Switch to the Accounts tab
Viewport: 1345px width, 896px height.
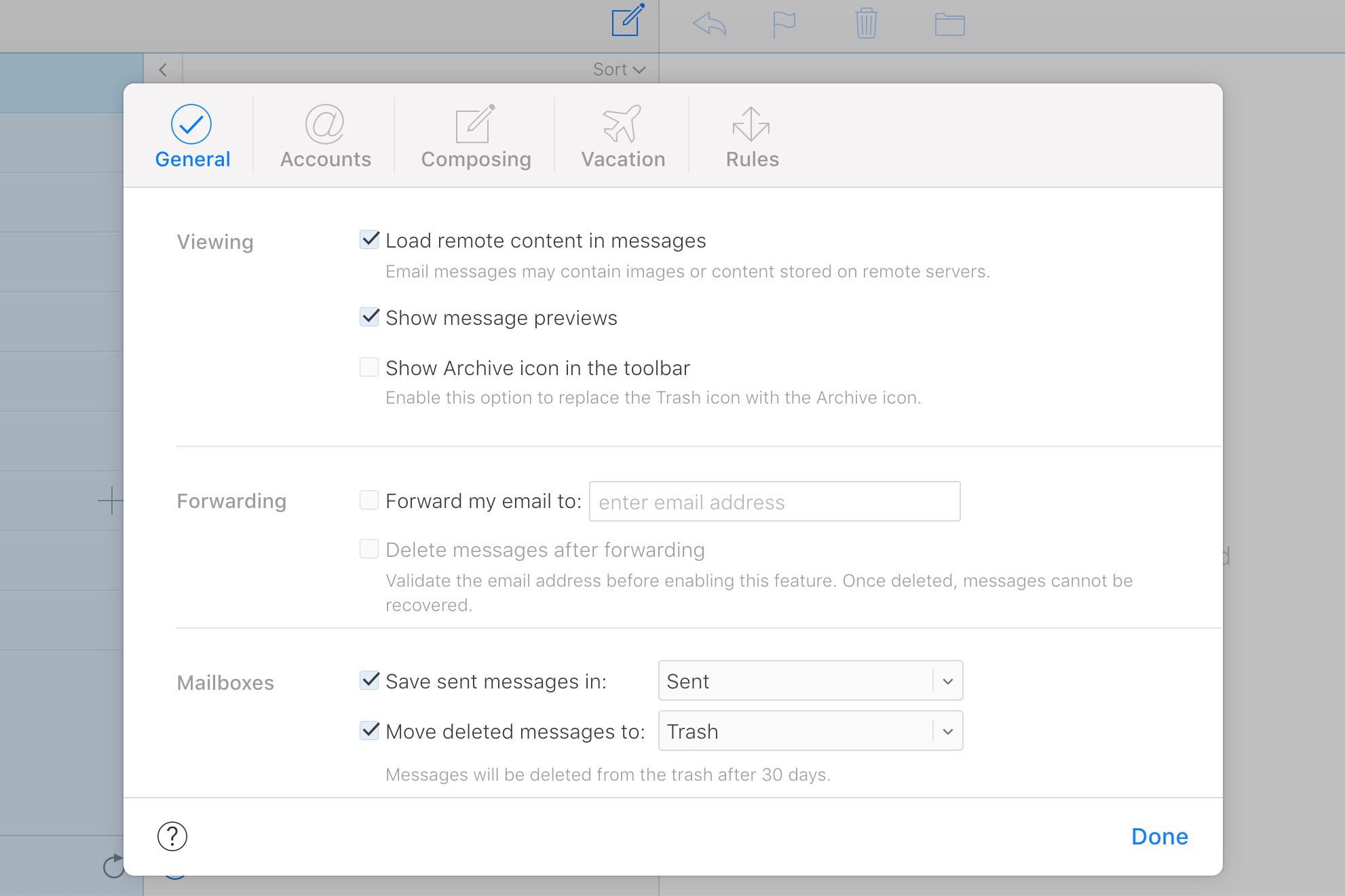click(326, 137)
